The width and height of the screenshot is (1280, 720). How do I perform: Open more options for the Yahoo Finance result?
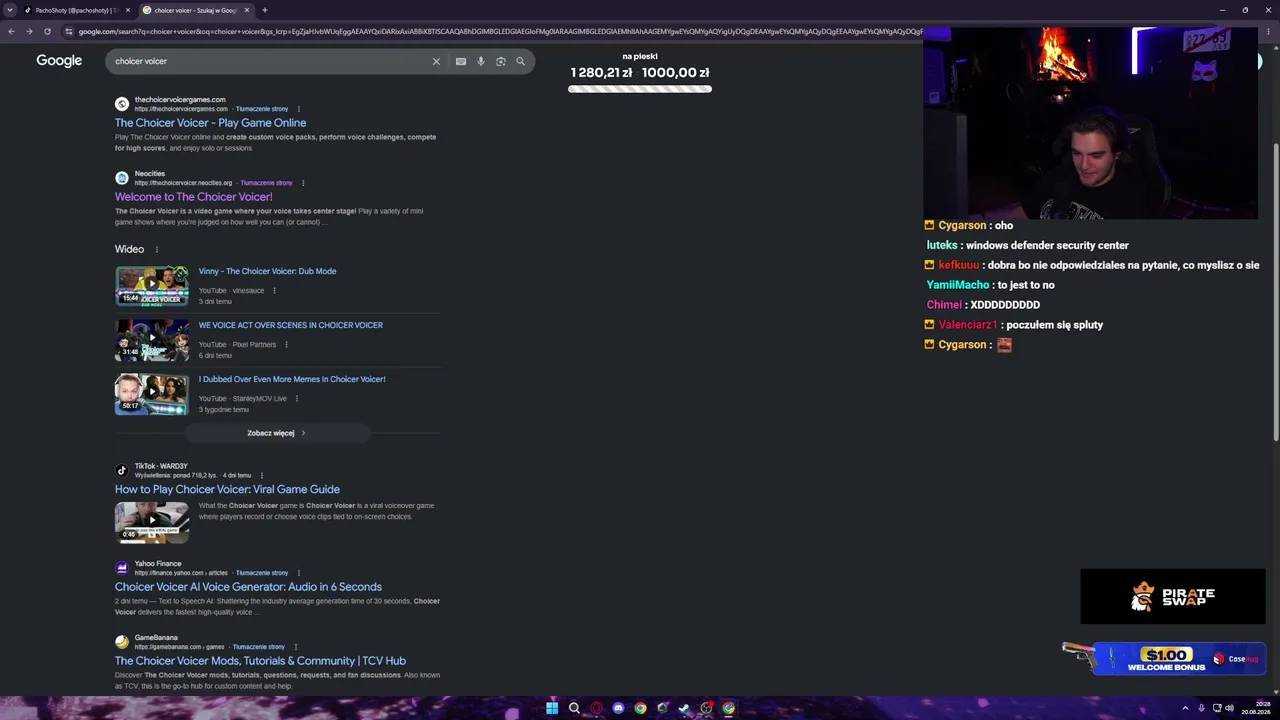click(x=299, y=573)
